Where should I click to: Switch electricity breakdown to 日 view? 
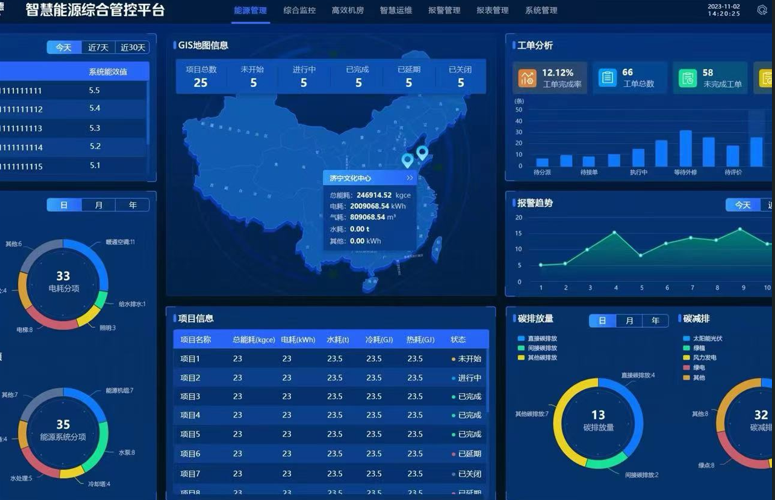pyautogui.click(x=64, y=205)
